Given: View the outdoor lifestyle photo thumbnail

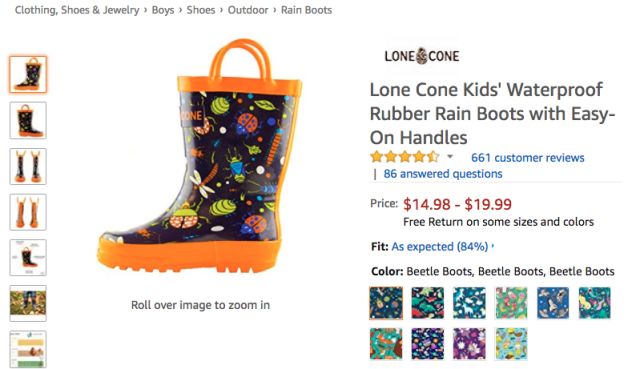Looking at the screenshot, I should (x=28, y=304).
